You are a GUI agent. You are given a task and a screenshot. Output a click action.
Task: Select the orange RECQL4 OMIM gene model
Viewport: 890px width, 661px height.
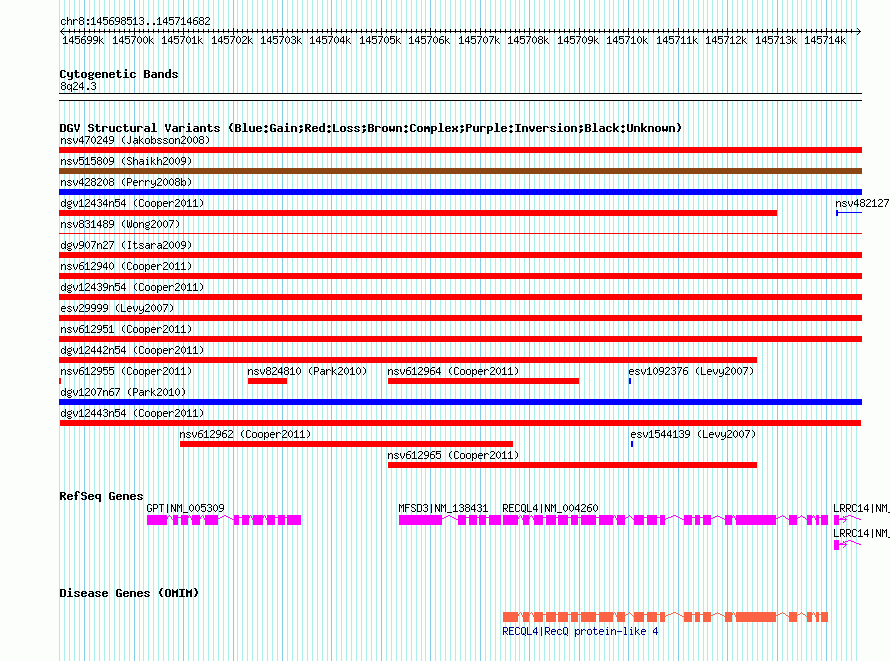click(665, 617)
